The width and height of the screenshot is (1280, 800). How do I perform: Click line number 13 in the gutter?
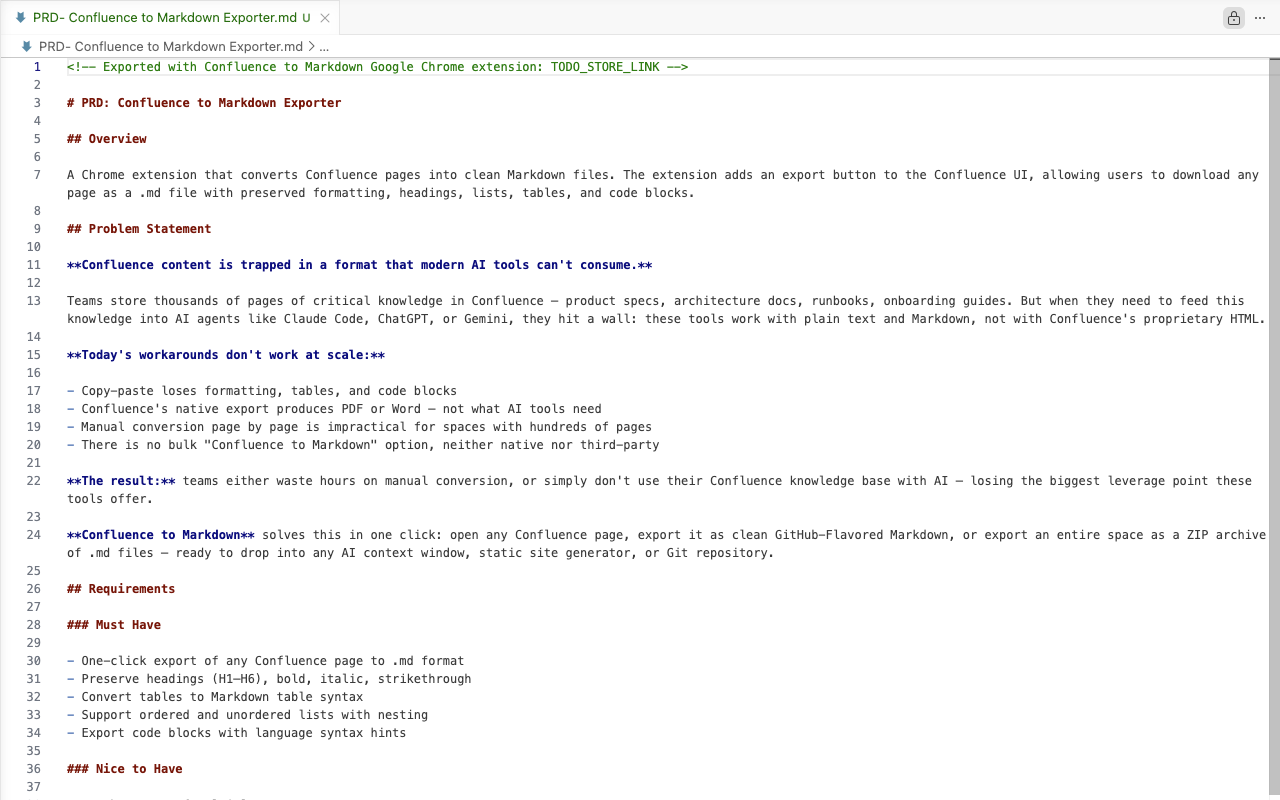[x=34, y=300]
